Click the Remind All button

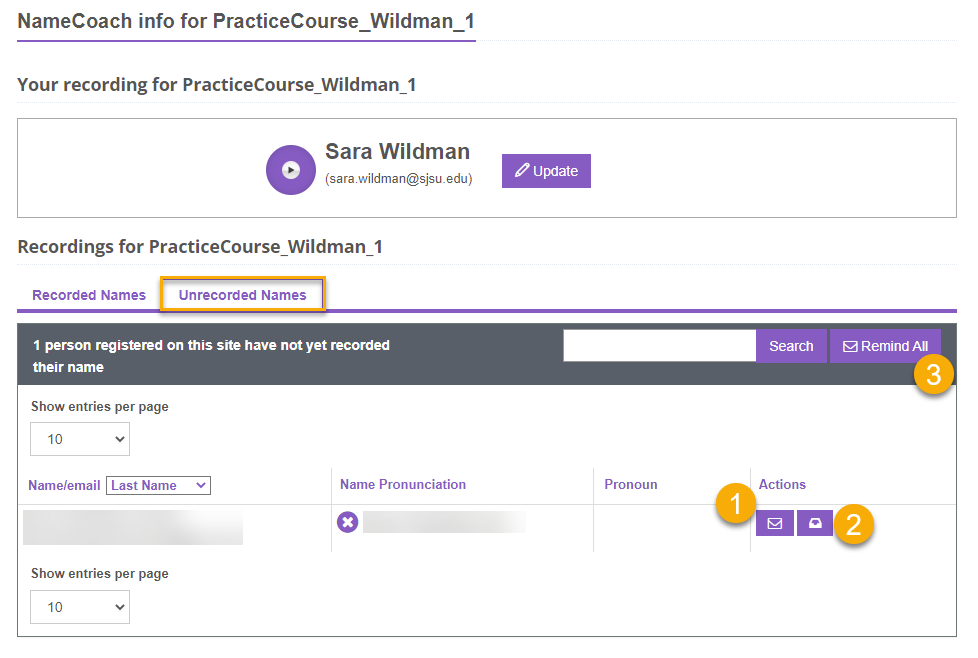point(885,345)
